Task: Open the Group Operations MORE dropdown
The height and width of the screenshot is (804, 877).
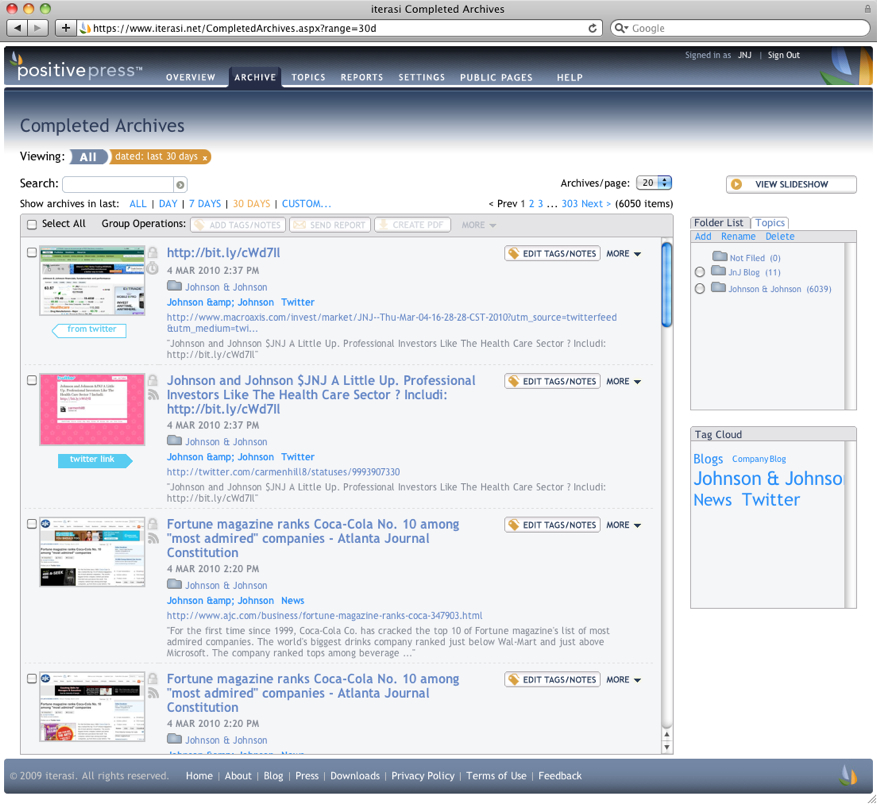Action: tap(479, 225)
